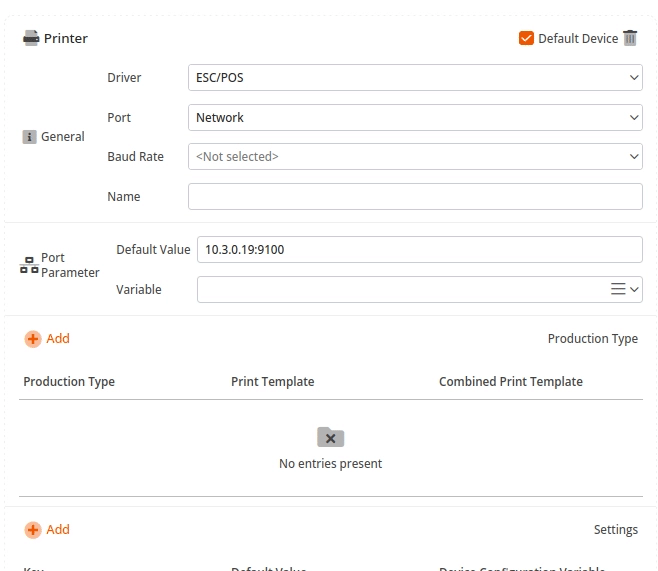
Task: Click the Port Parameter network icon
Action: point(29,265)
